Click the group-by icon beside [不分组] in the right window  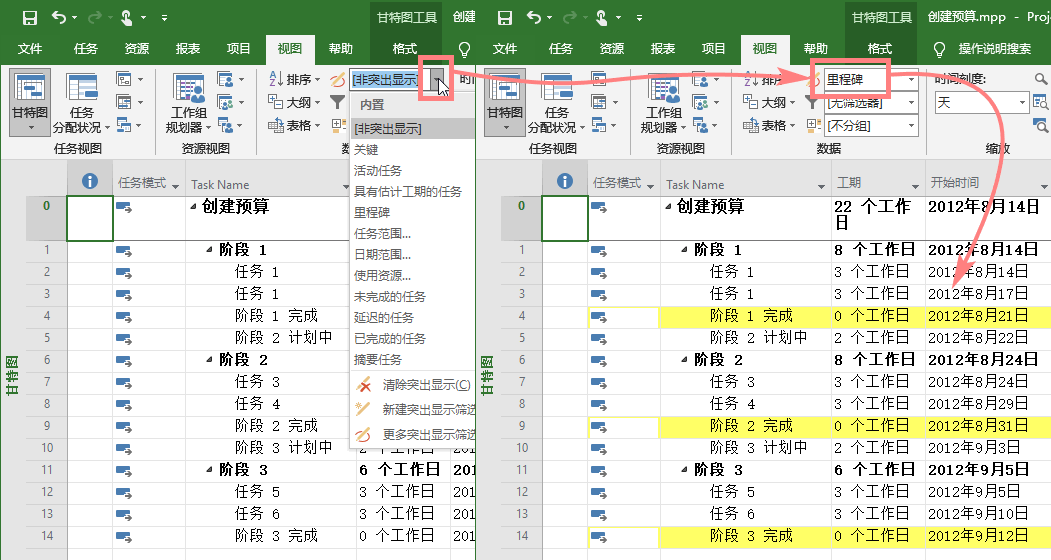[x=813, y=125]
